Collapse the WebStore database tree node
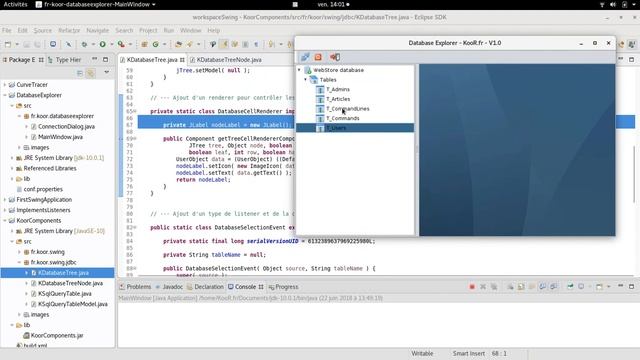640x360 pixels. pos(299,70)
